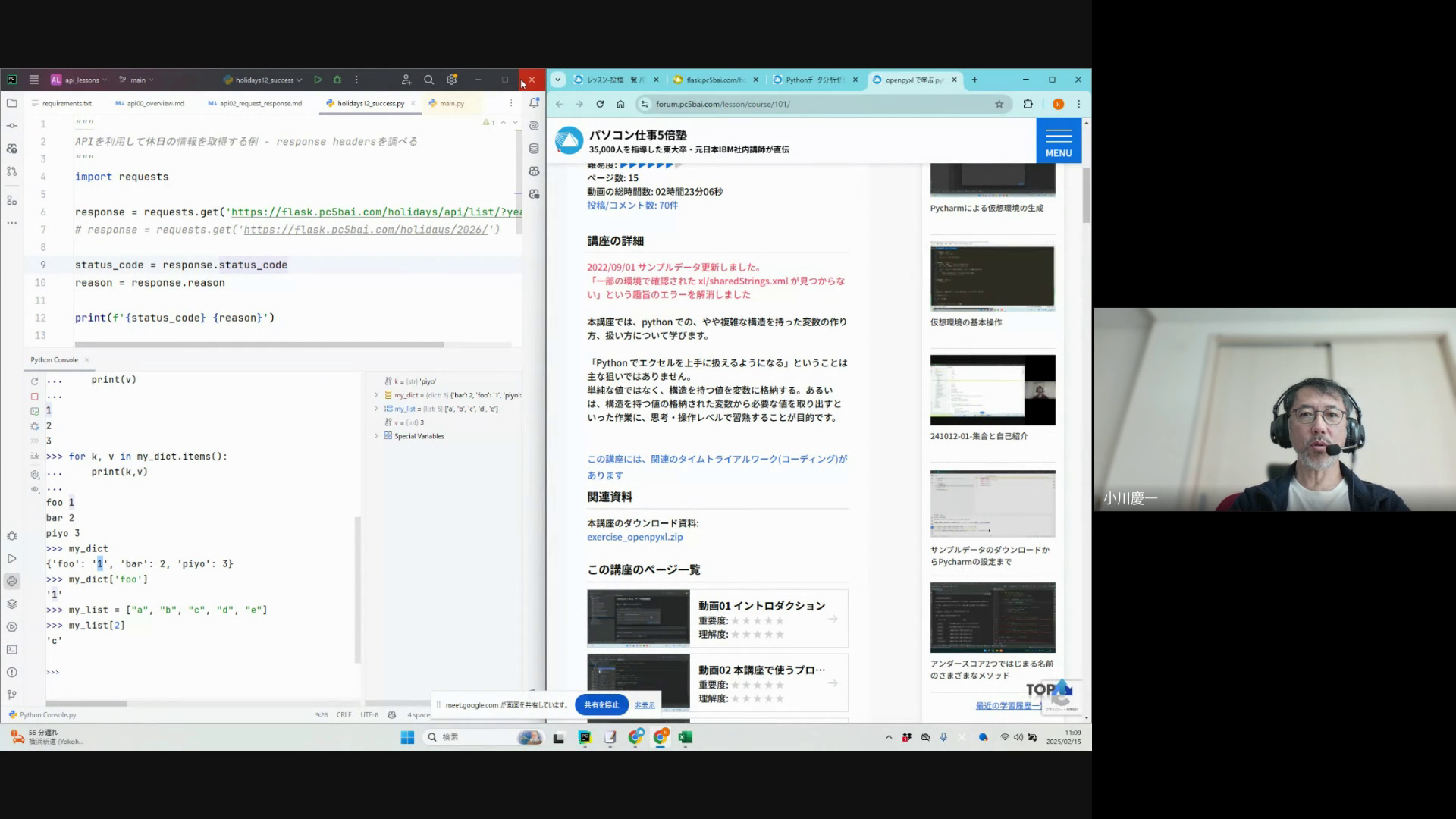Open the Python Packages layers icon
The width and height of the screenshot is (1456, 819).
pos(11,604)
